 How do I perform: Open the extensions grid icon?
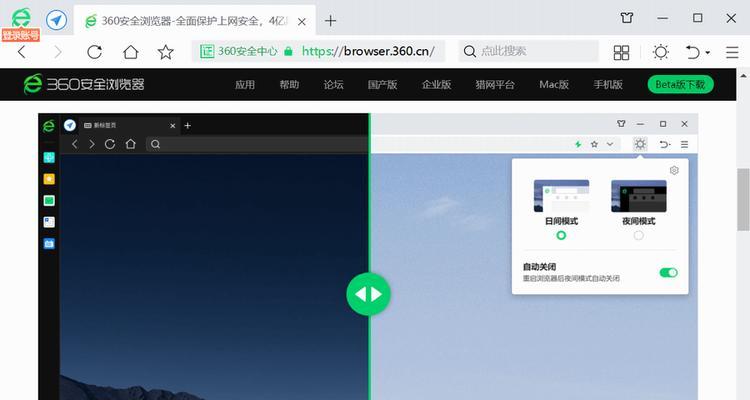pyautogui.click(x=621, y=52)
